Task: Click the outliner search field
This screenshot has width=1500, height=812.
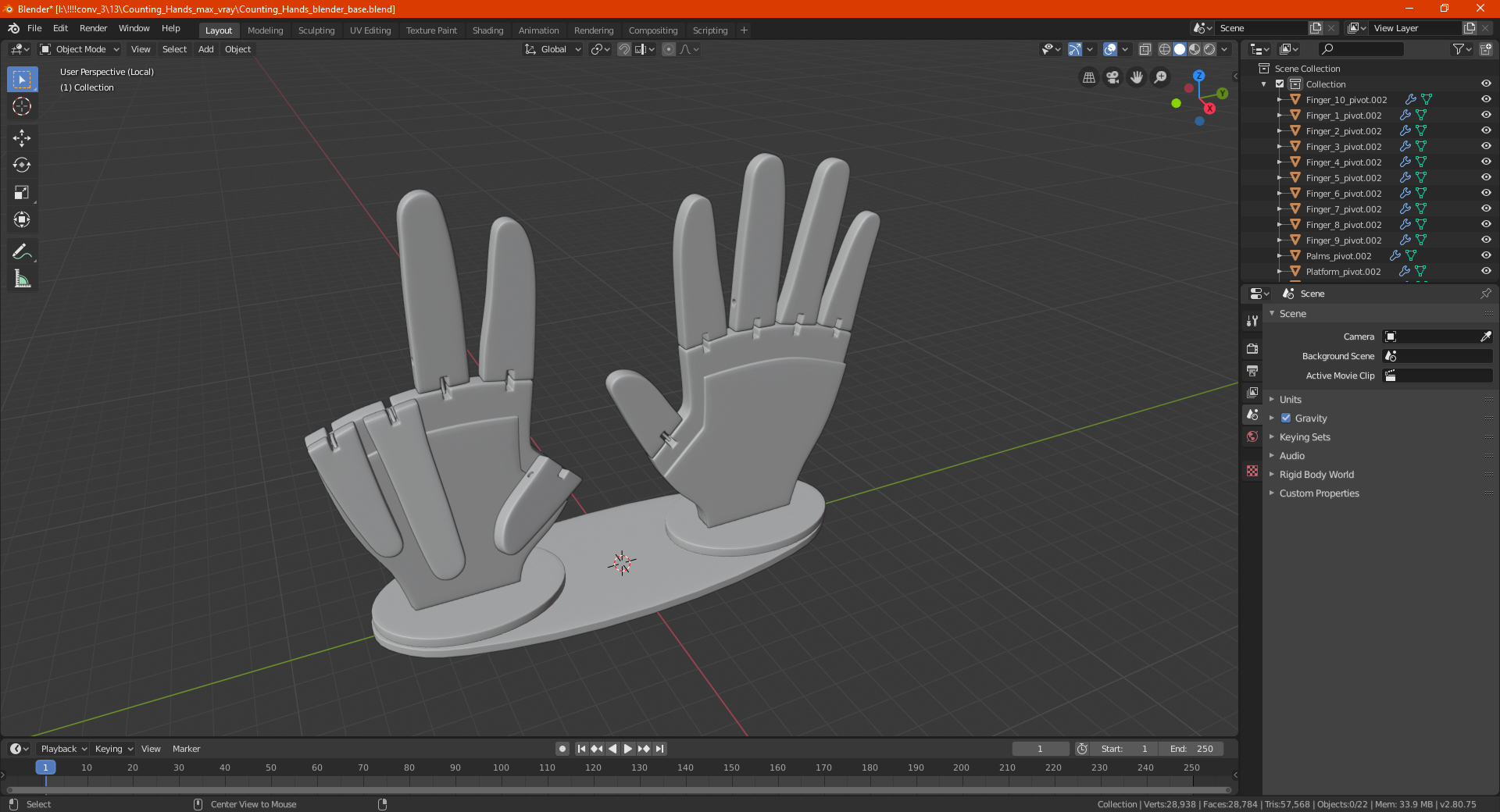Action: (1360, 49)
